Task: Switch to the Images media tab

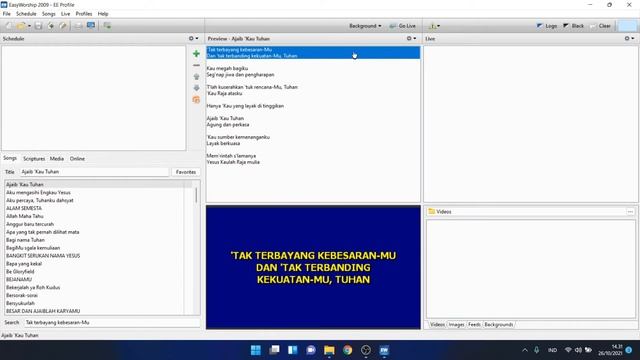Action: pyautogui.click(x=456, y=324)
